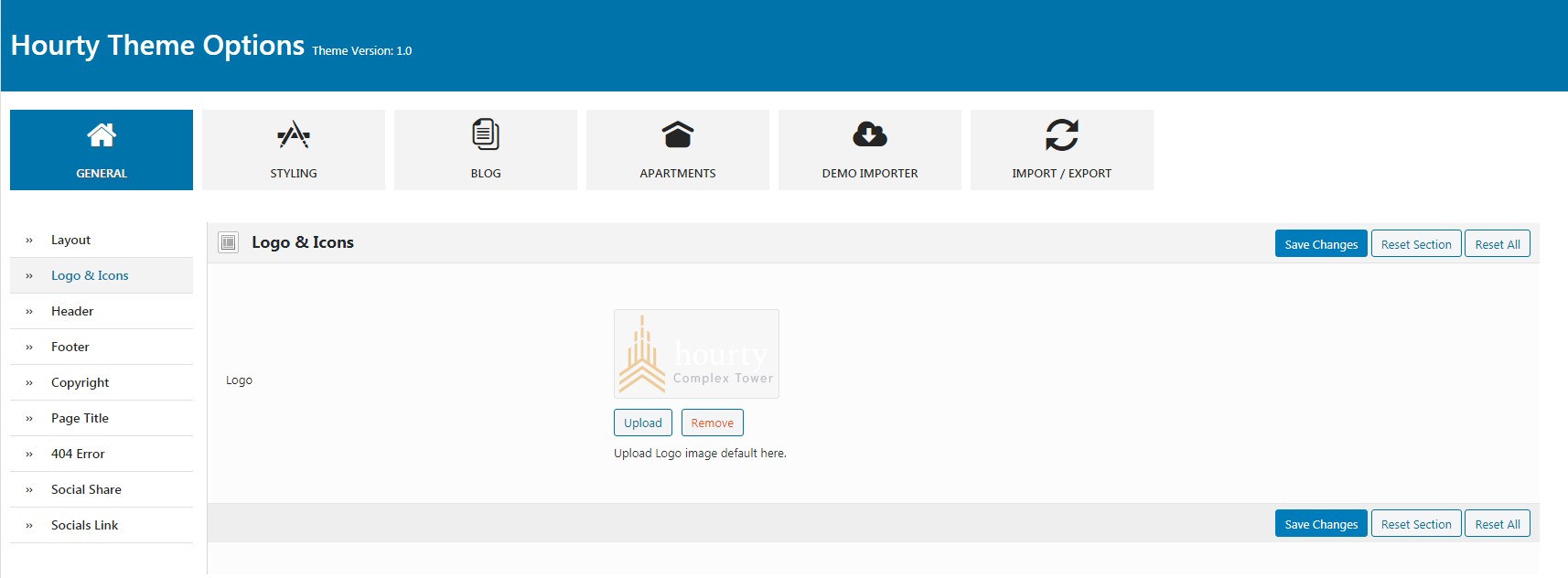Go to Copyright options
The image size is (1568, 578).
[x=102, y=382]
